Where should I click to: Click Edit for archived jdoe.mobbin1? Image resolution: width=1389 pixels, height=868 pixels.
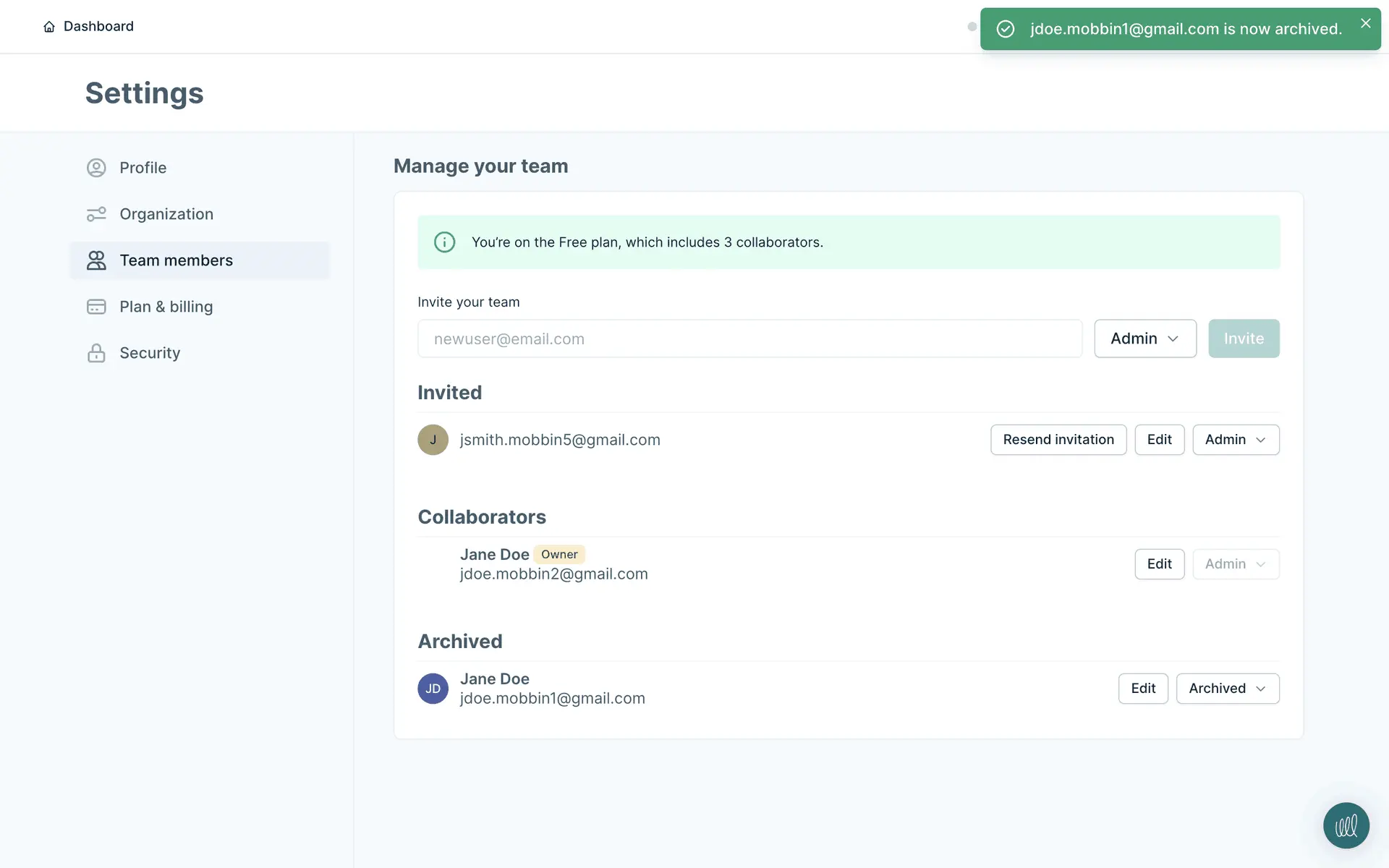tap(1142, 689)
